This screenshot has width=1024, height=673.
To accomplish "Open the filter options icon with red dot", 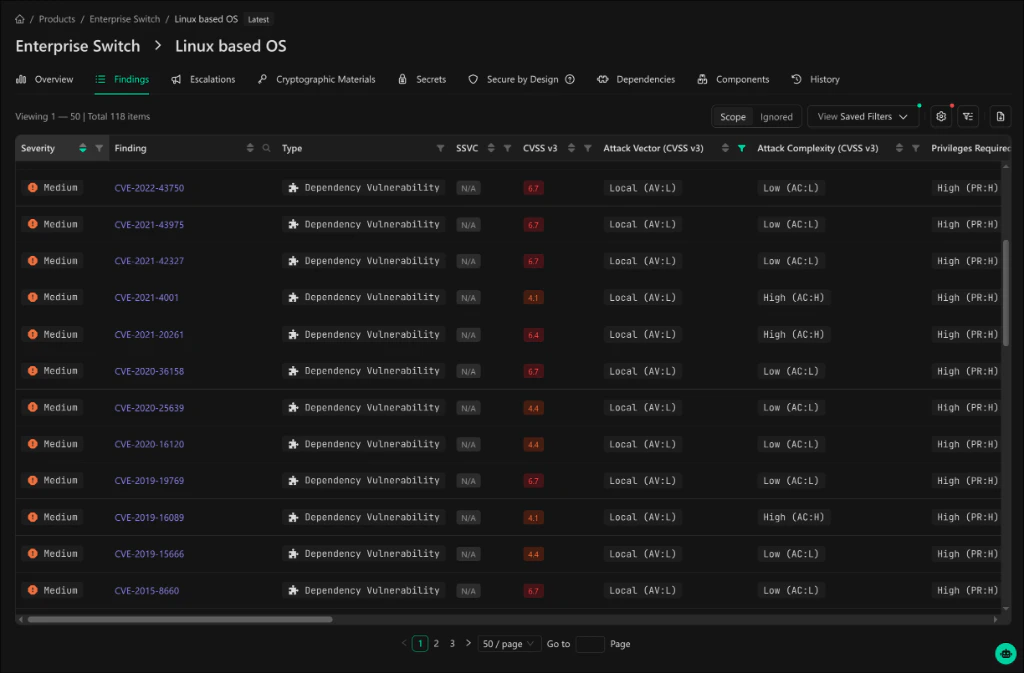I will pyautogui.click(x=969, y=116).
